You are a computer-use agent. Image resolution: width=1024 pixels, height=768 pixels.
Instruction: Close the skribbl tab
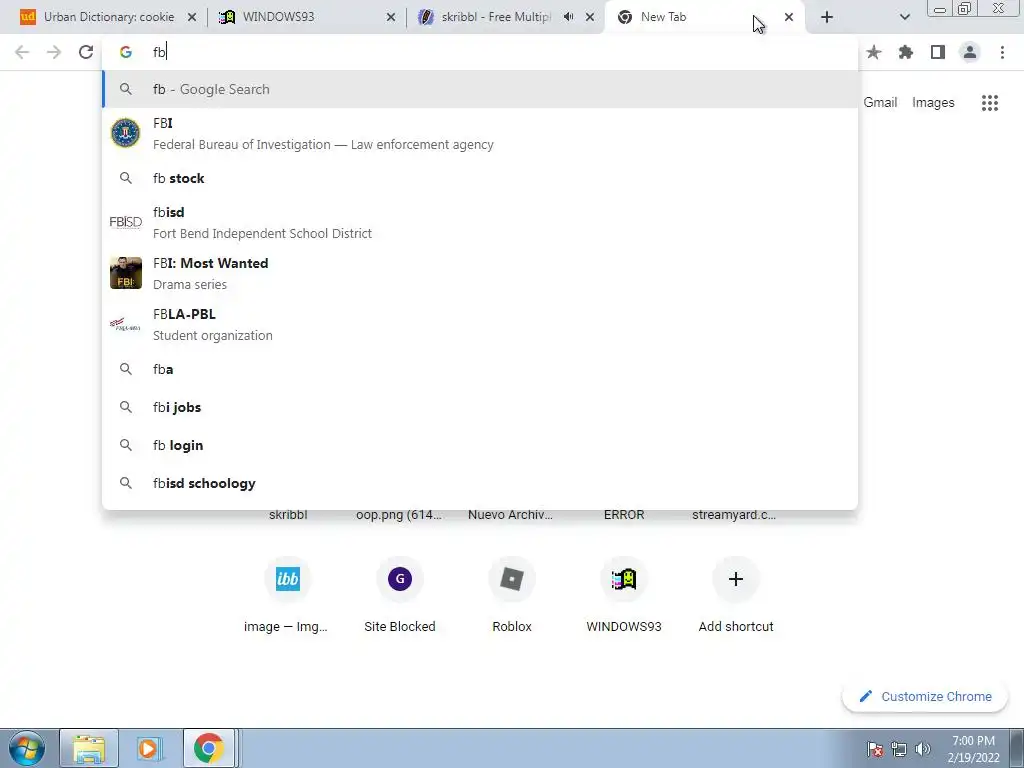click(590, 17)
